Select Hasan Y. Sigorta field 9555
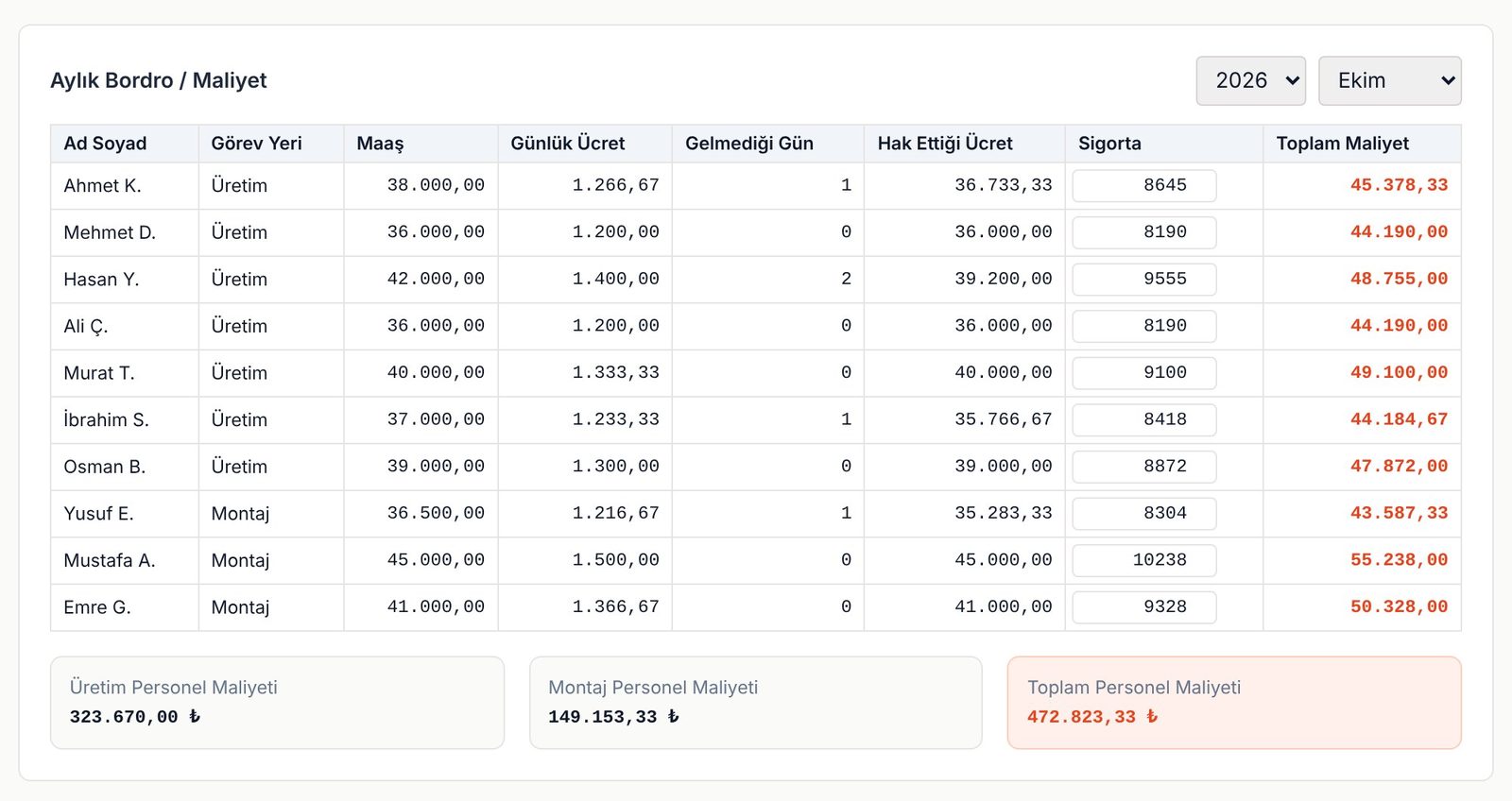Viewport: 1512px width, 801px height. [x=1144, y=280]
